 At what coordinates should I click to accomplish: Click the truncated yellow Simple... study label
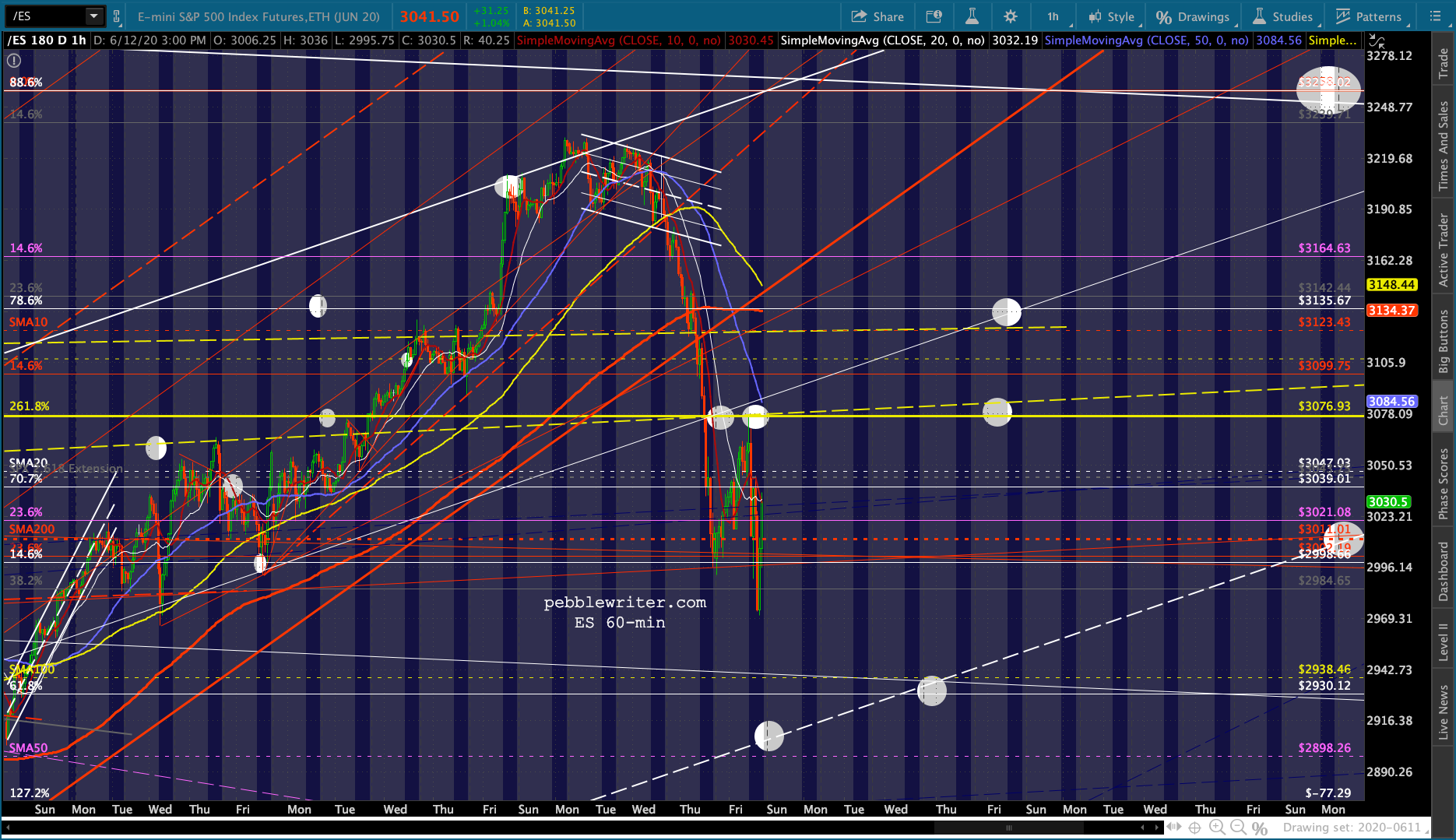point(1333,40)
